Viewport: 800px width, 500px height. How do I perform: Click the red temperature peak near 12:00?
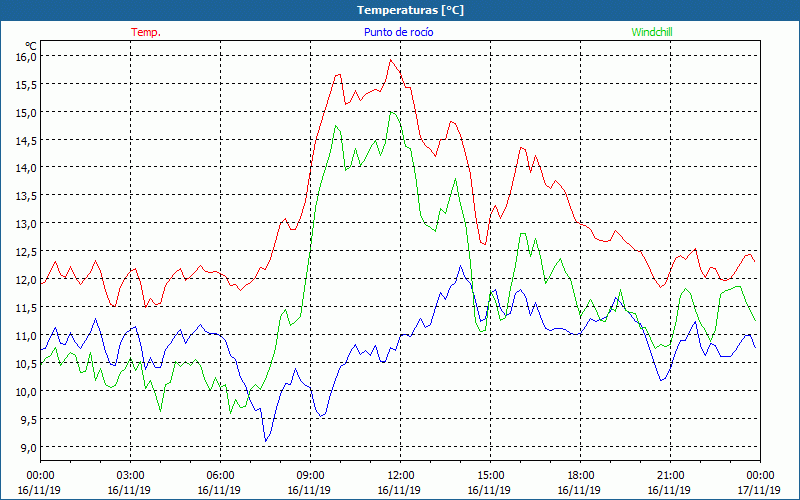391,60
